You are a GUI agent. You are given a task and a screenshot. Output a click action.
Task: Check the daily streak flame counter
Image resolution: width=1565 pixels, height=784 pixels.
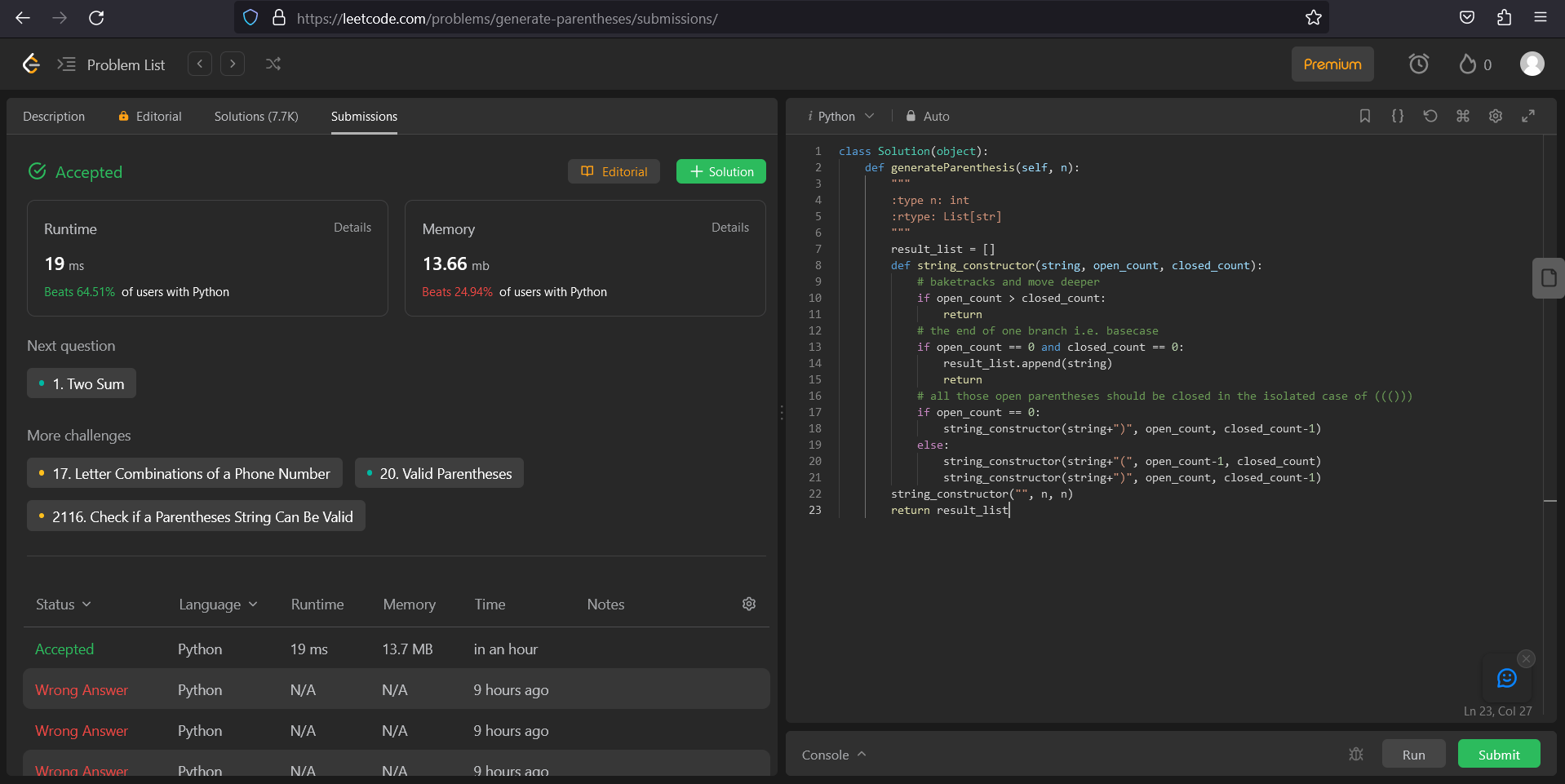[x=1474, y=64]
